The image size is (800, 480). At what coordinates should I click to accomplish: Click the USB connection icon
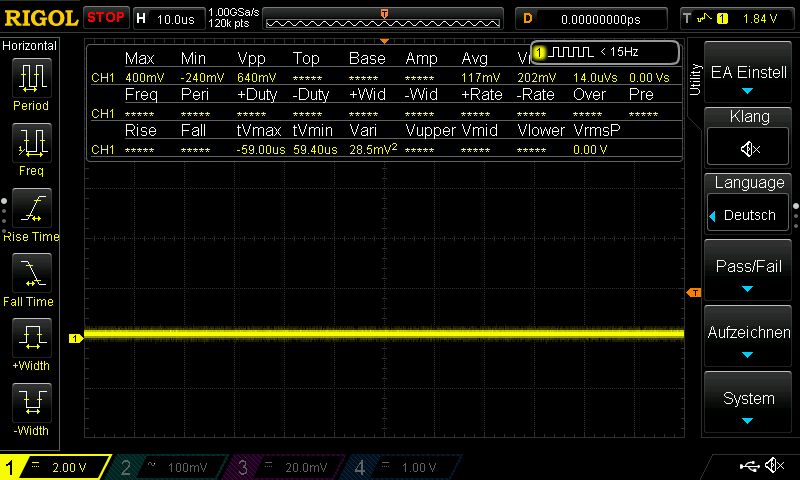749,466
